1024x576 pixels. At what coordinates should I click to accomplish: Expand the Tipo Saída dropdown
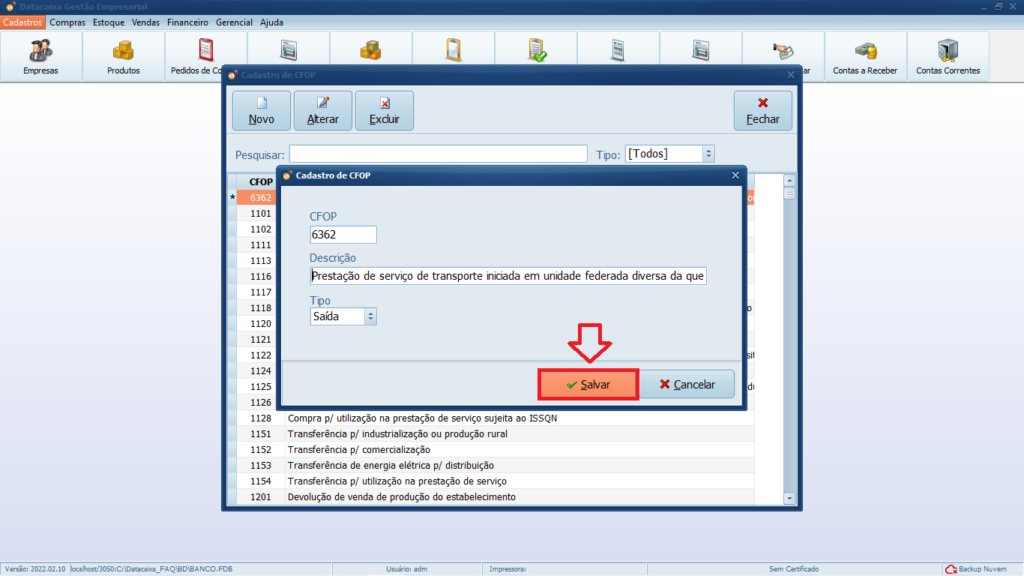[371, 316]
